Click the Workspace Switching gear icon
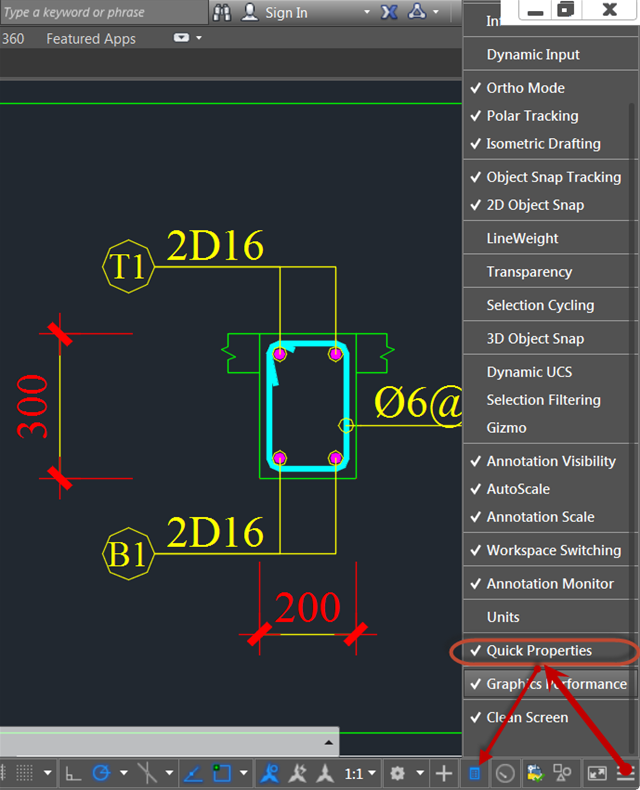 point(398,773)
